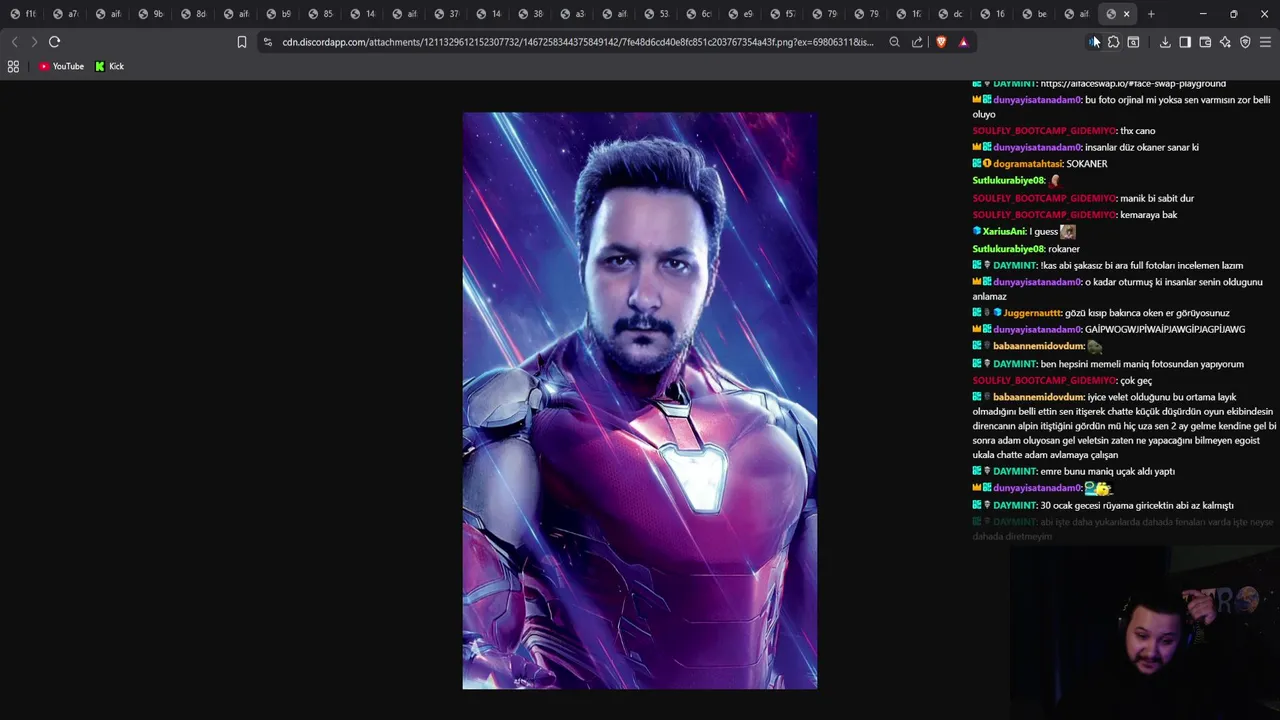
Task: Open the YouTube bookmark
Action: (61, 66)
